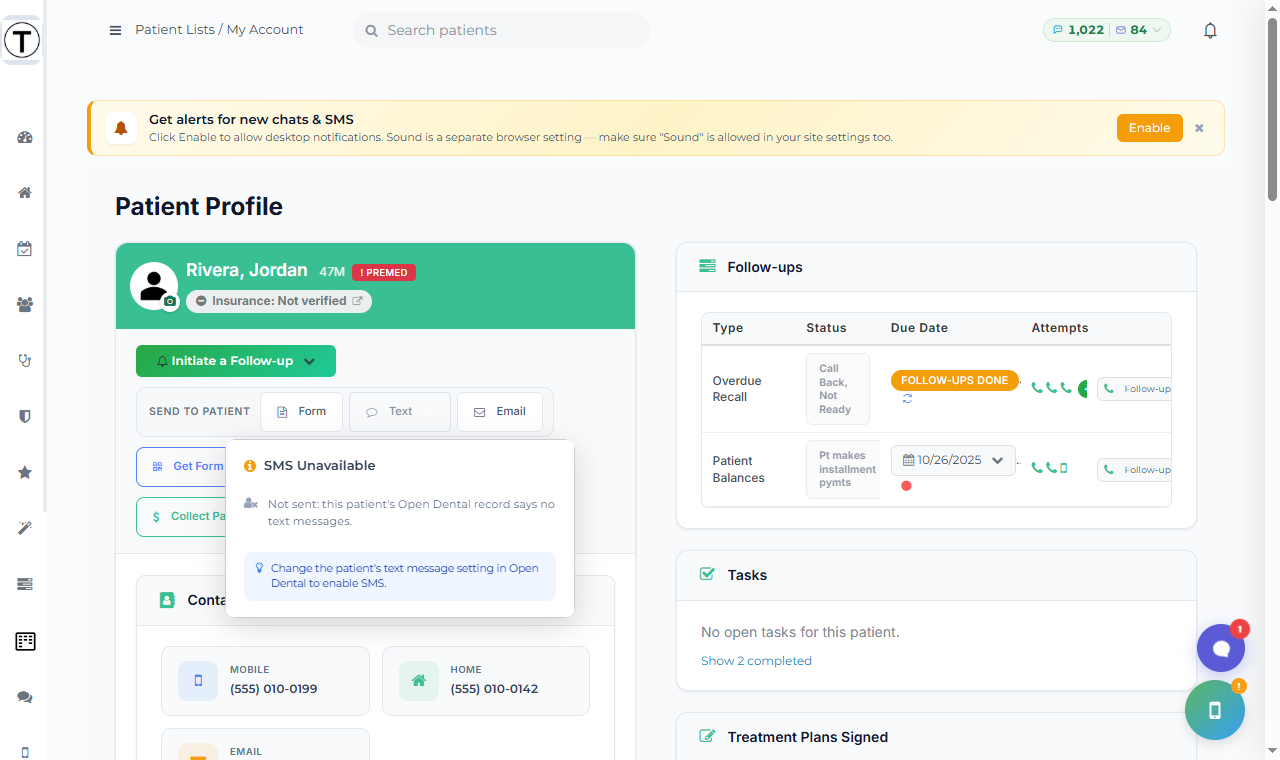The image size is (1280, 760).
Task: Toggle the hamburger menu icon
Action: tap(115, 30)
